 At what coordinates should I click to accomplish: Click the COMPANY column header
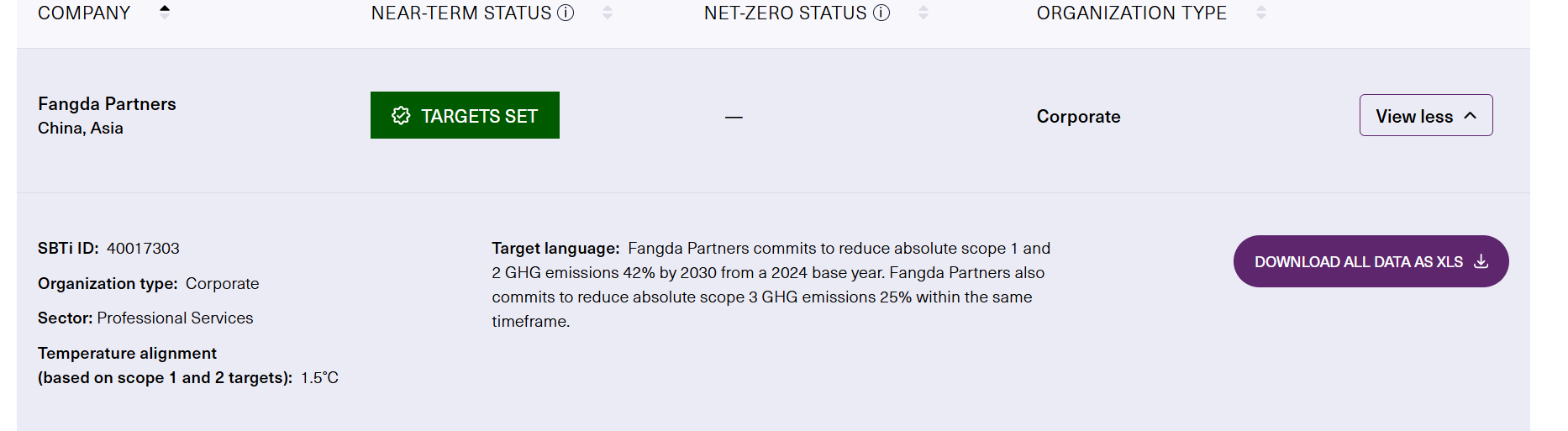84,13
